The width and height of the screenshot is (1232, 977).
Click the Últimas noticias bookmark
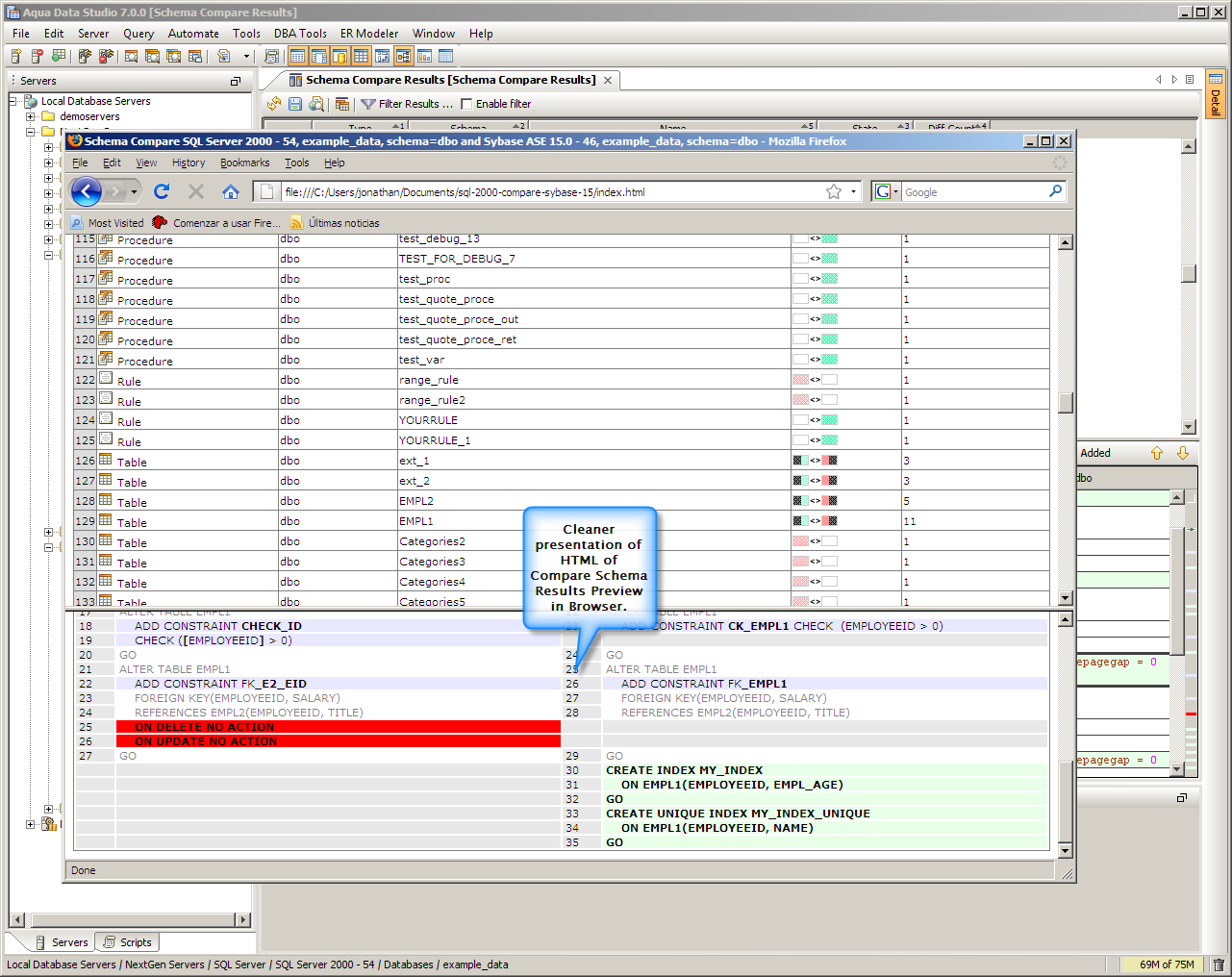tap(335, 223)
